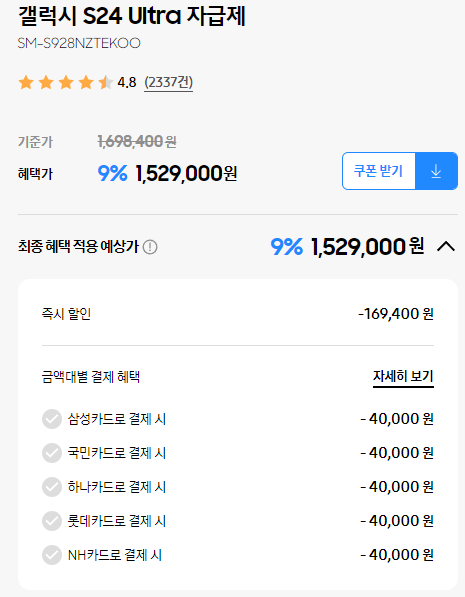465x597 pixels.
Task: Click the 4.8 rating score
Action: (x=127, y=82)
